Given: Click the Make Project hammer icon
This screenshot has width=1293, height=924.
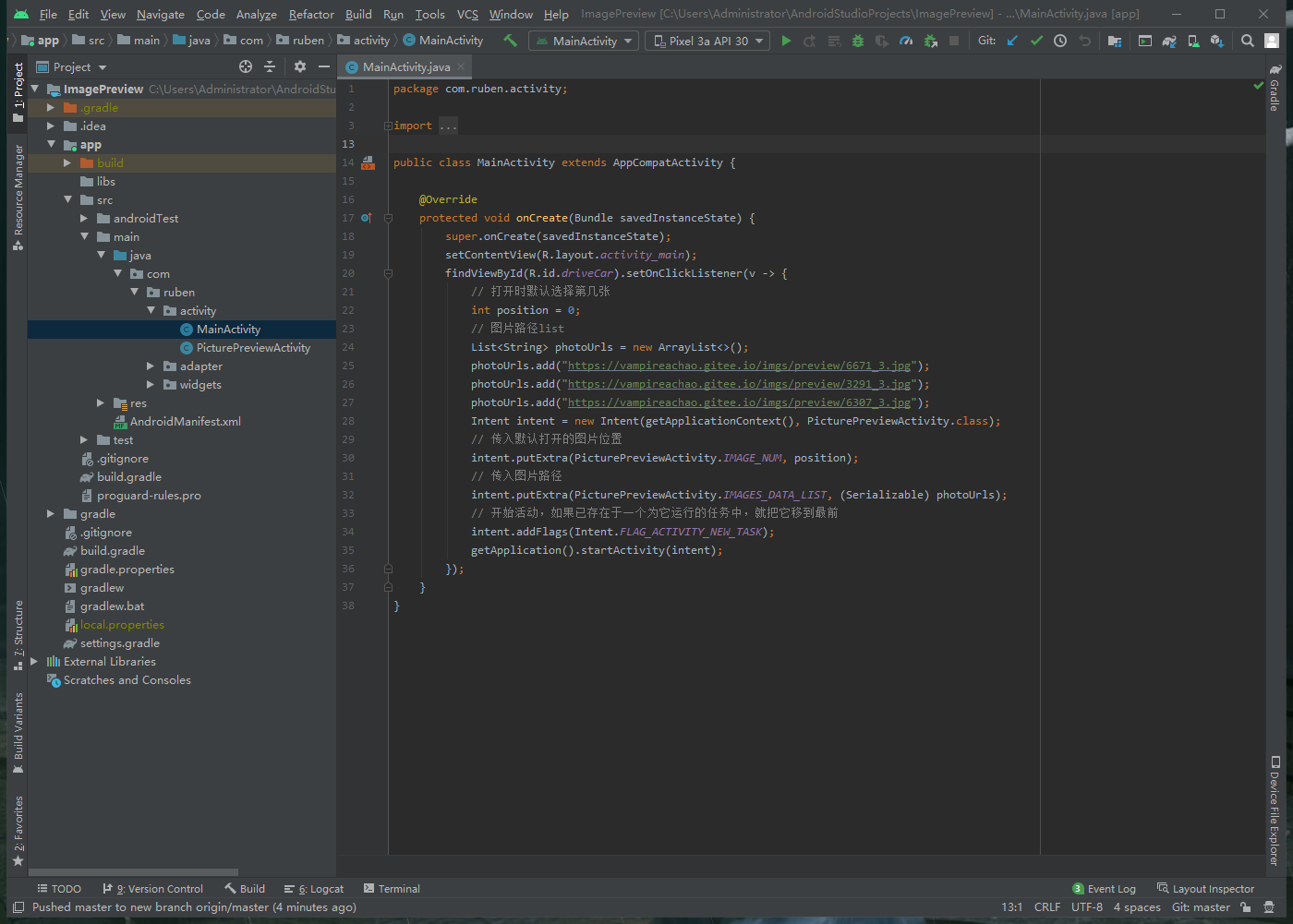Looking at the screenshot, I should (x=510, y=41).
